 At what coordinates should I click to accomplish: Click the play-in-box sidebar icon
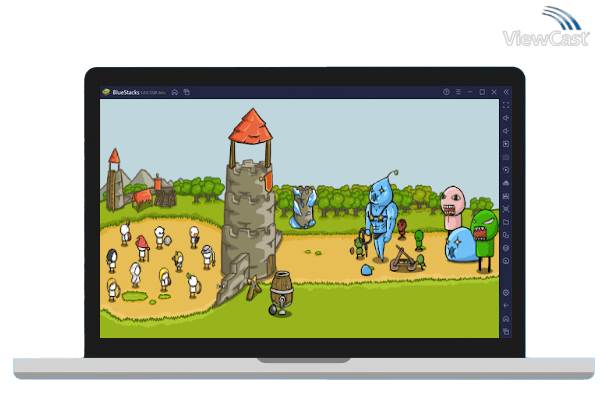(506, 144)
